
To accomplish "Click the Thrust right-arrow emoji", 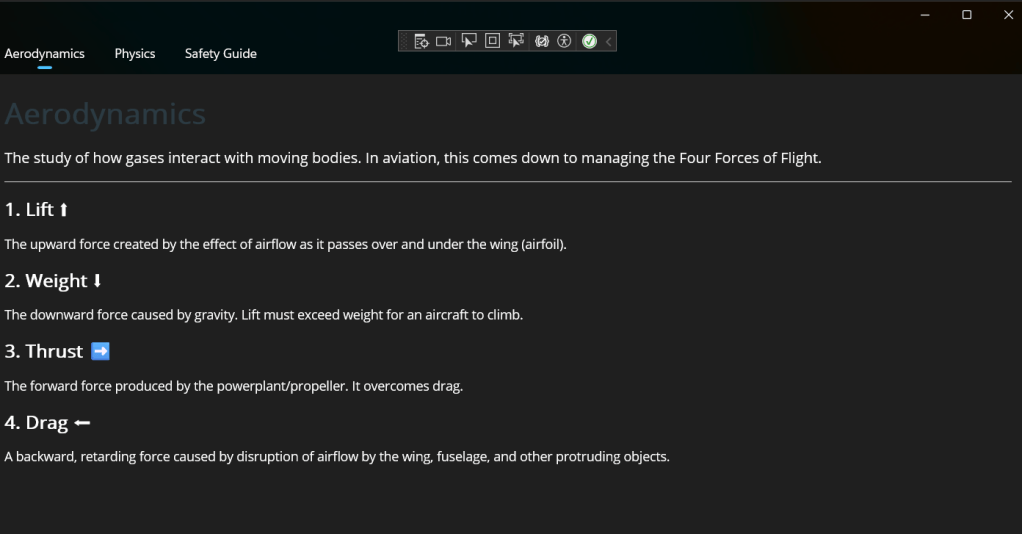I will click(x=100, y=351).
